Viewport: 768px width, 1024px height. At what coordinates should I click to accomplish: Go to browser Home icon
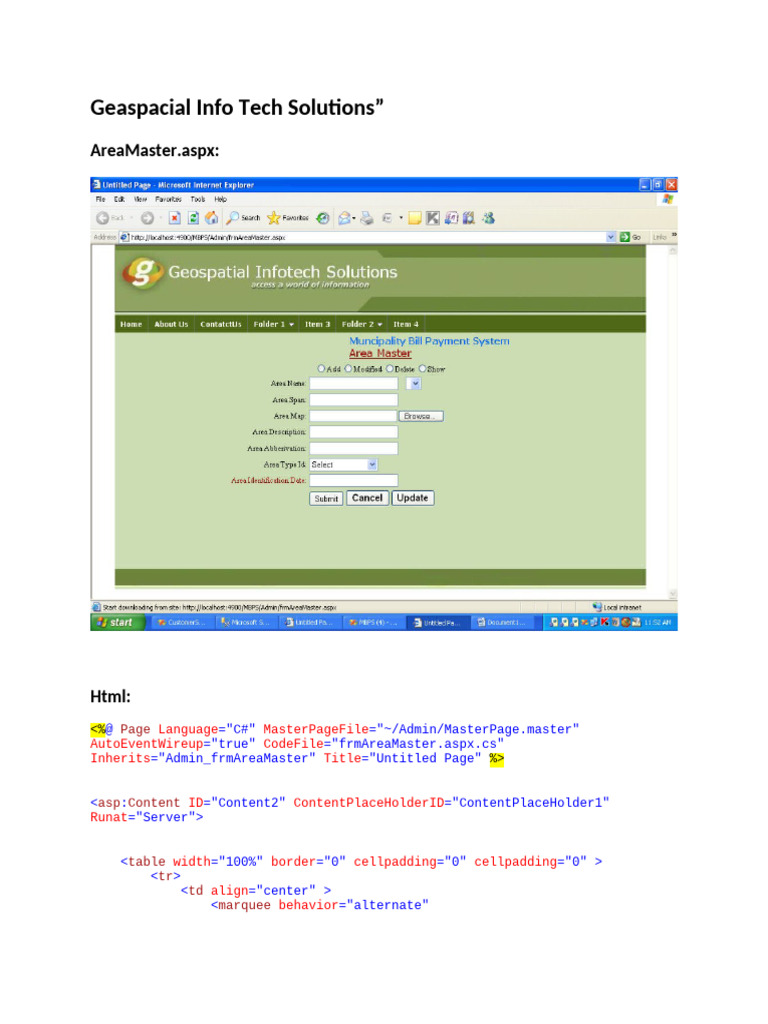[210, 217]
